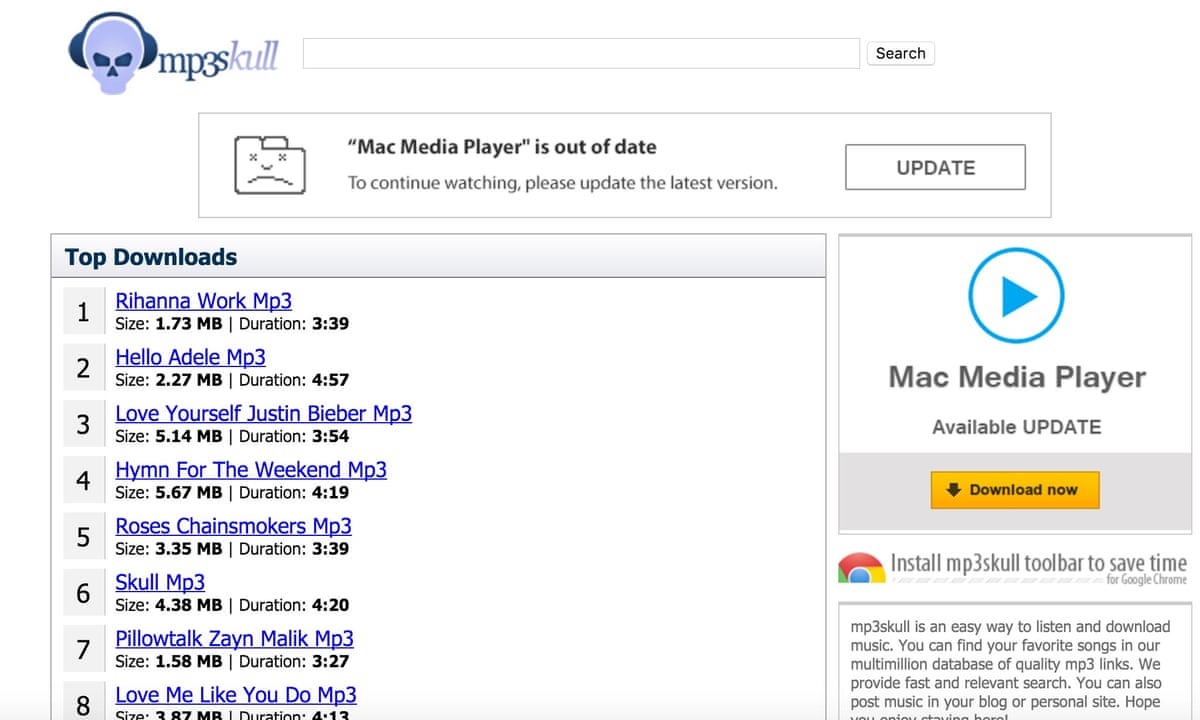Open the Skull Mp3 download entry
1200x720 pixels.
[160, 582]
